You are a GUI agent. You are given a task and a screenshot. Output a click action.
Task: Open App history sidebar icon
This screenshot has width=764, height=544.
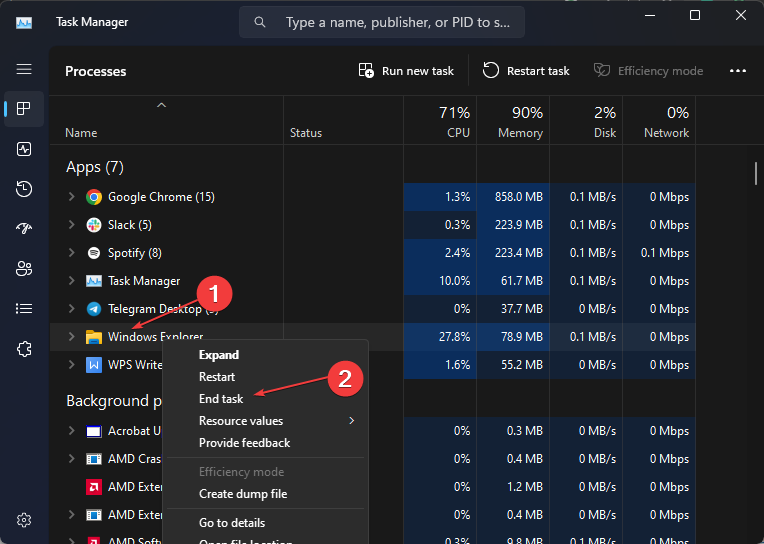coord(24,189)
